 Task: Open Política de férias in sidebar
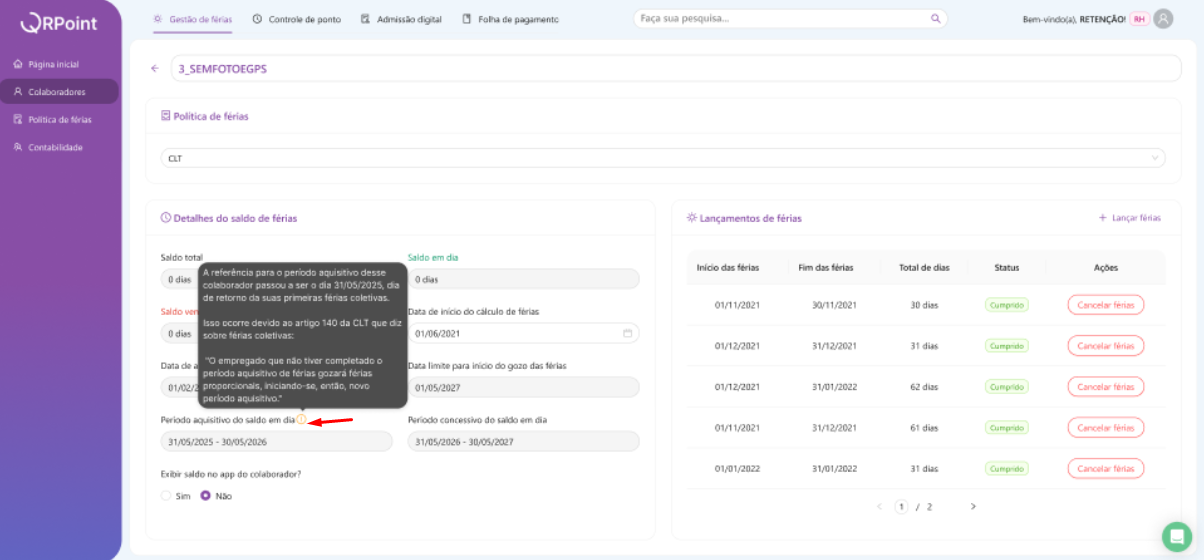[59, 119]
